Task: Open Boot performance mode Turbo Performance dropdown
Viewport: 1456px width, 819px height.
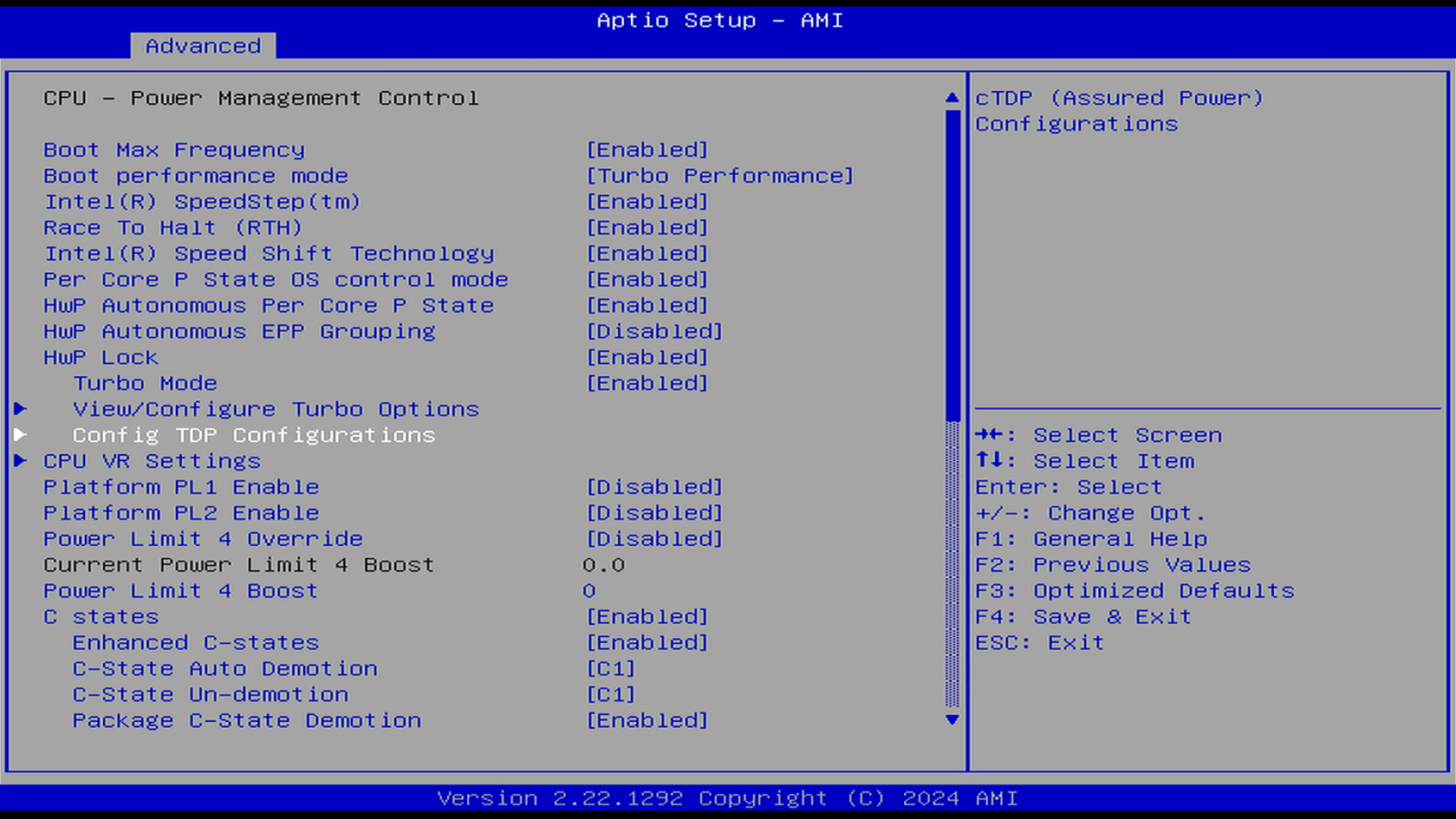Action: click(x=719, y=176)
